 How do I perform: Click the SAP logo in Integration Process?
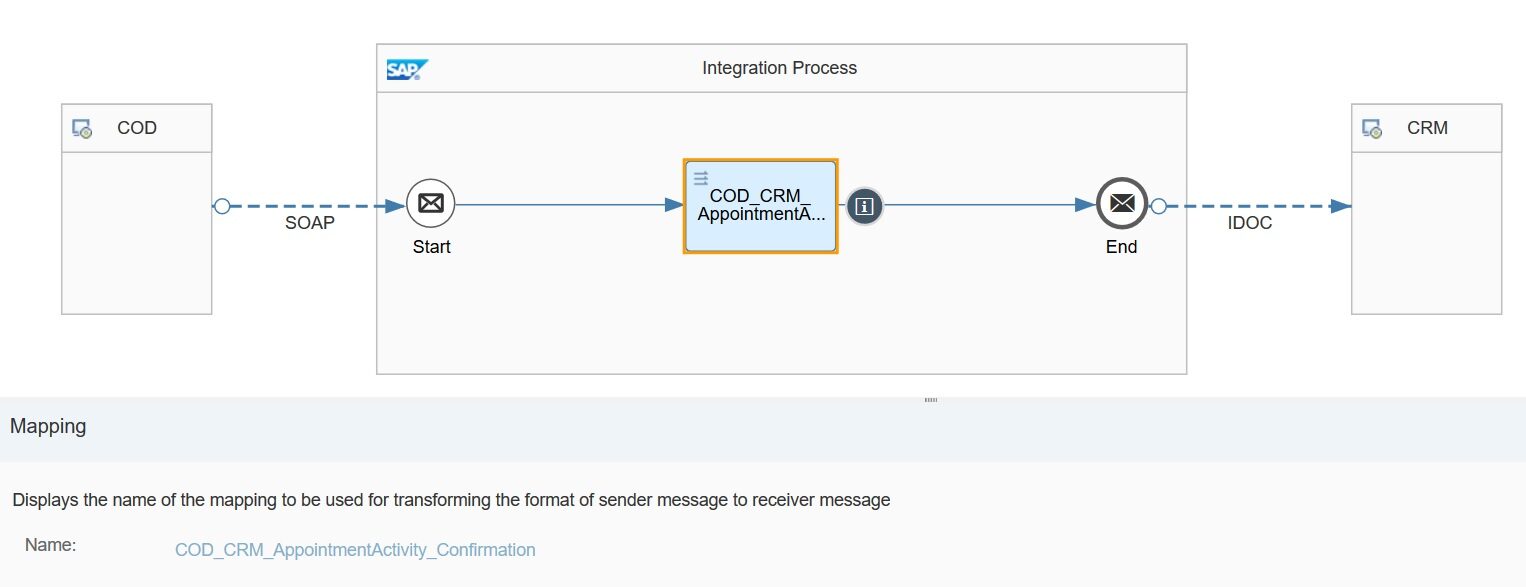click(407, 70)
